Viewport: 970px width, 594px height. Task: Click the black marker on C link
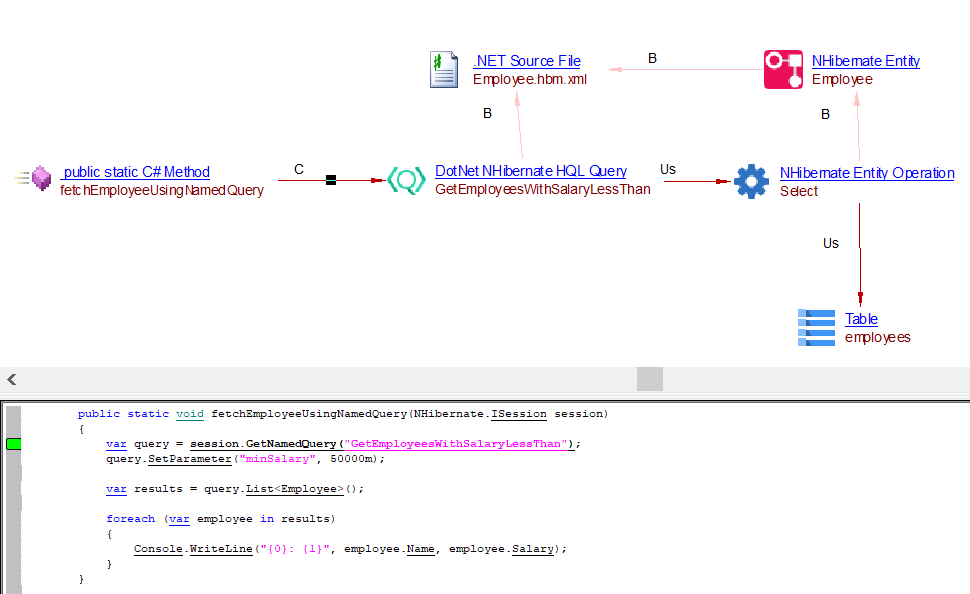coord(331,180)
